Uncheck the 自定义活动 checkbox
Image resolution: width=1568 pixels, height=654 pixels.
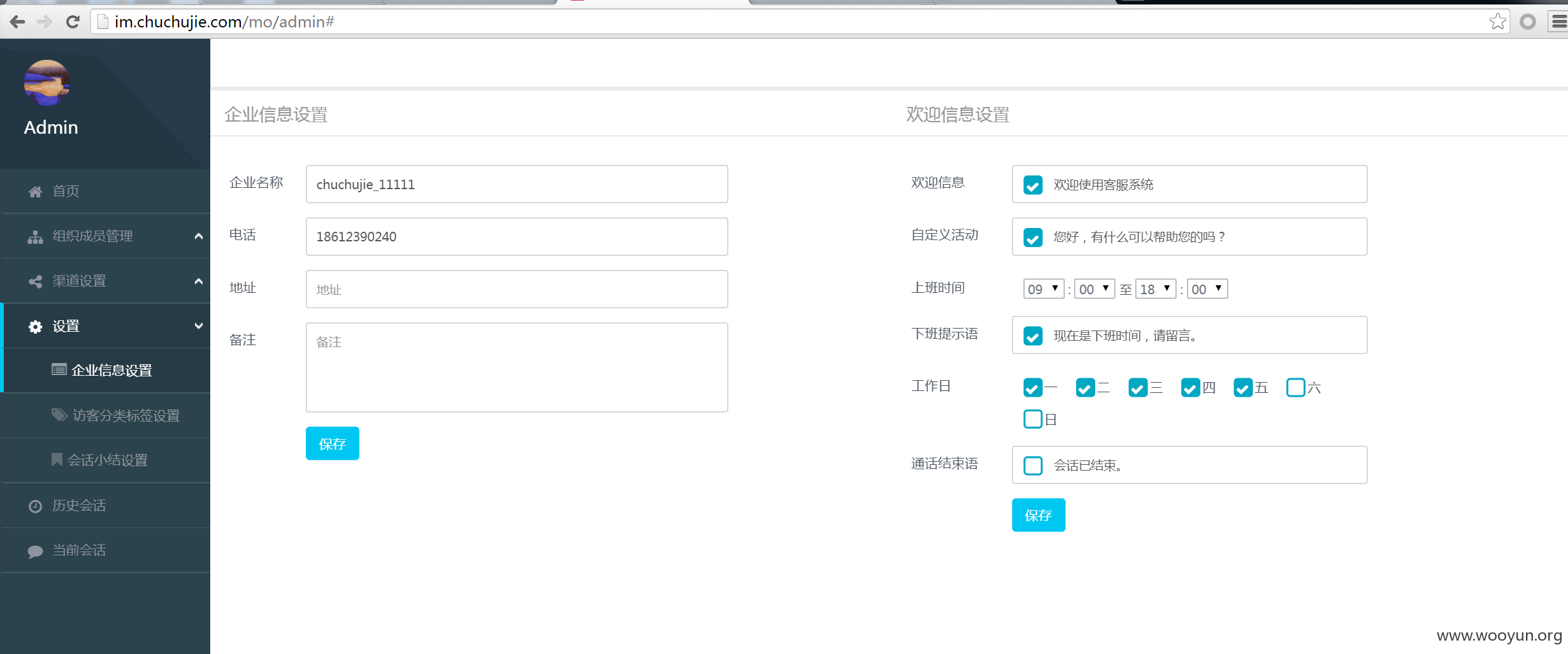(x=1033, y=237)
